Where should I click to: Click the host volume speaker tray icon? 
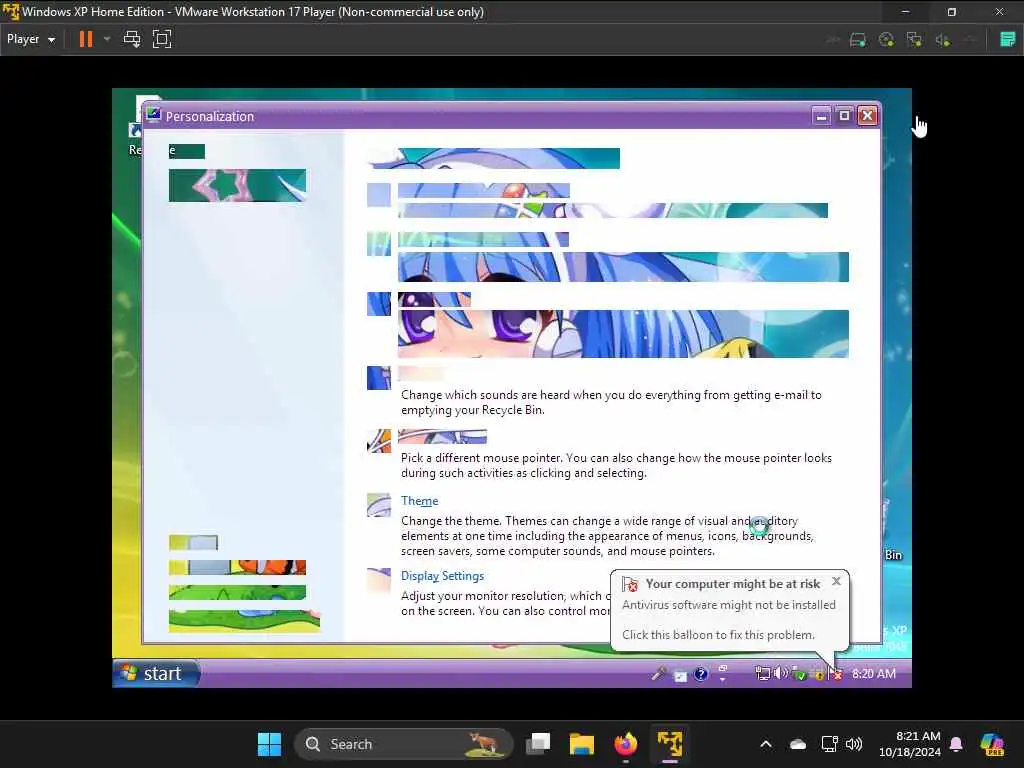click(854, 744)
